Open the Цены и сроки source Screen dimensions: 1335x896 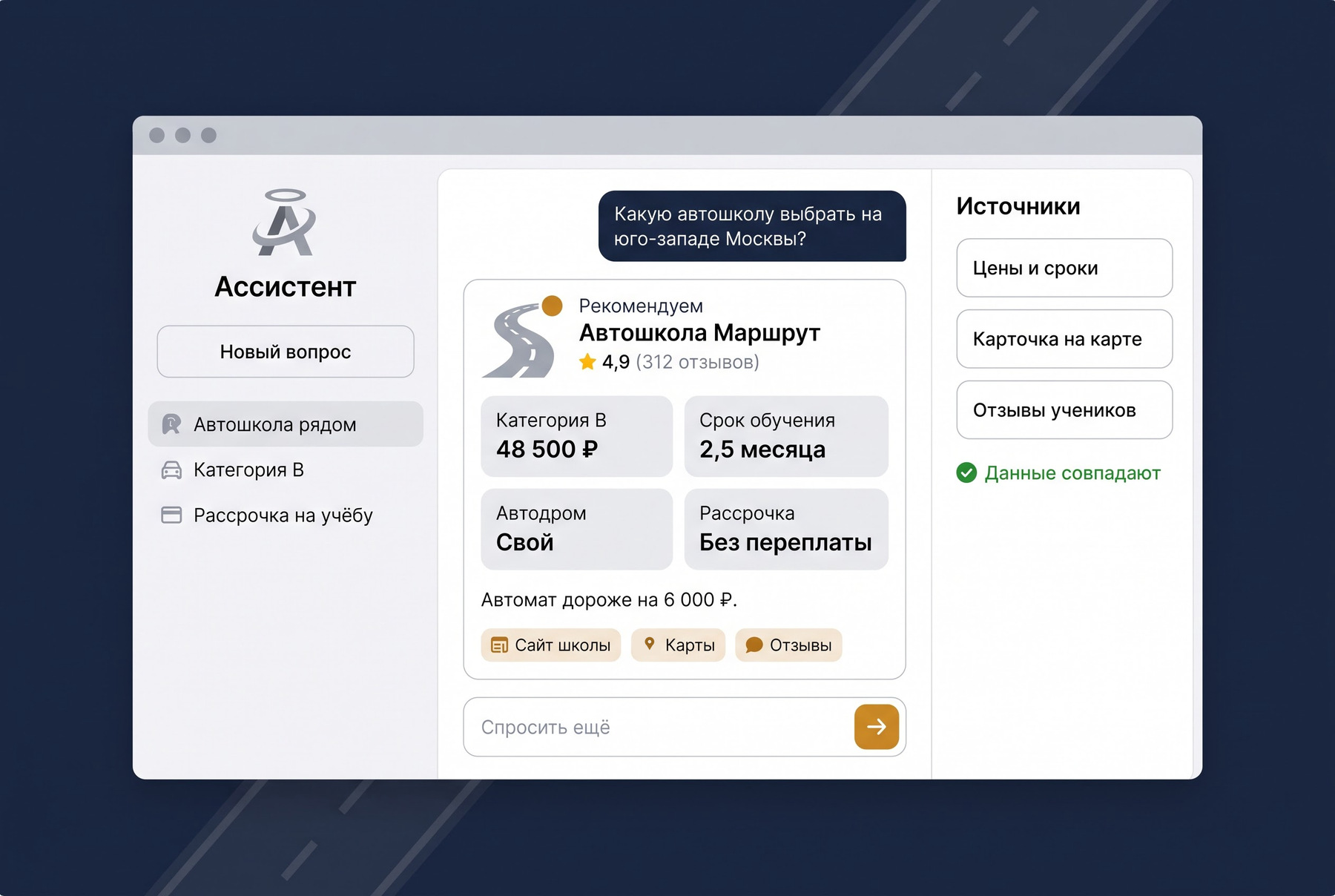[x=1064, y=268]
